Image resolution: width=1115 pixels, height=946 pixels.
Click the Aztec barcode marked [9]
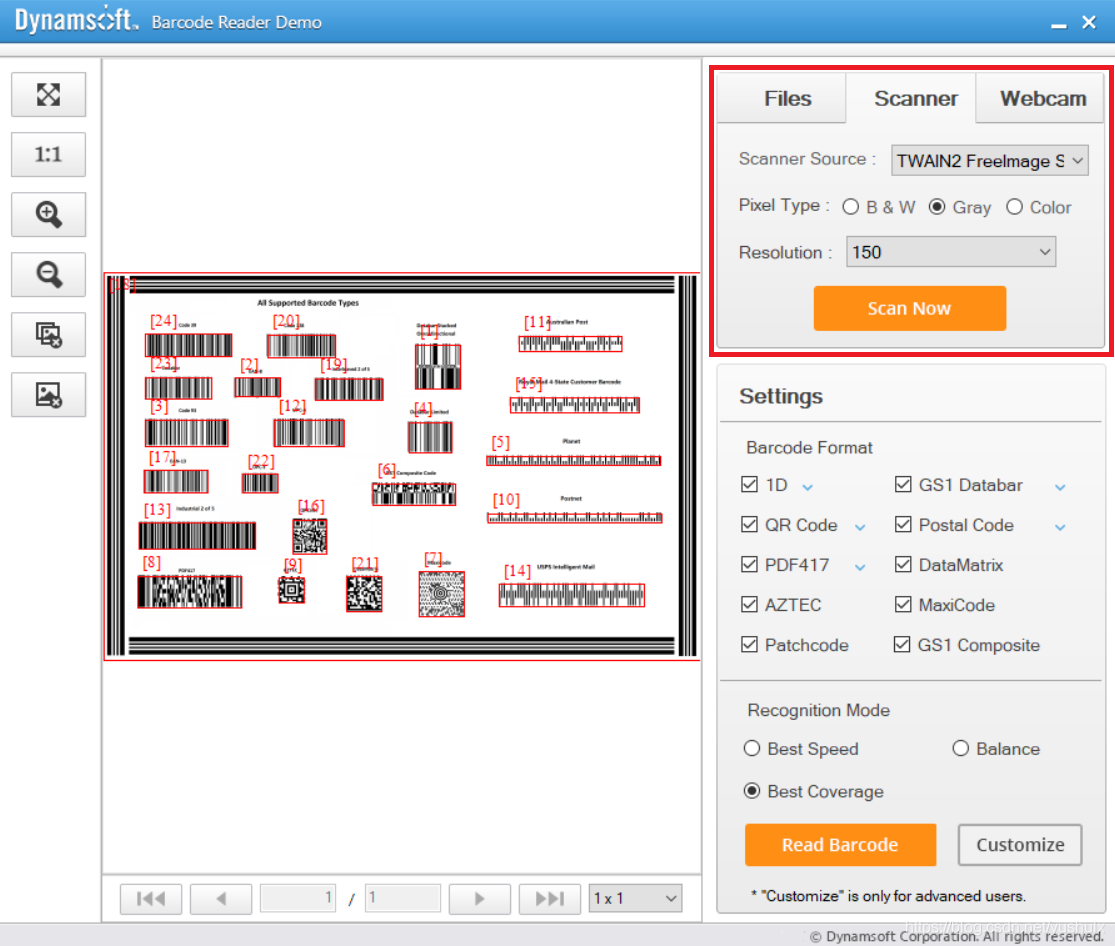(292, 590)
